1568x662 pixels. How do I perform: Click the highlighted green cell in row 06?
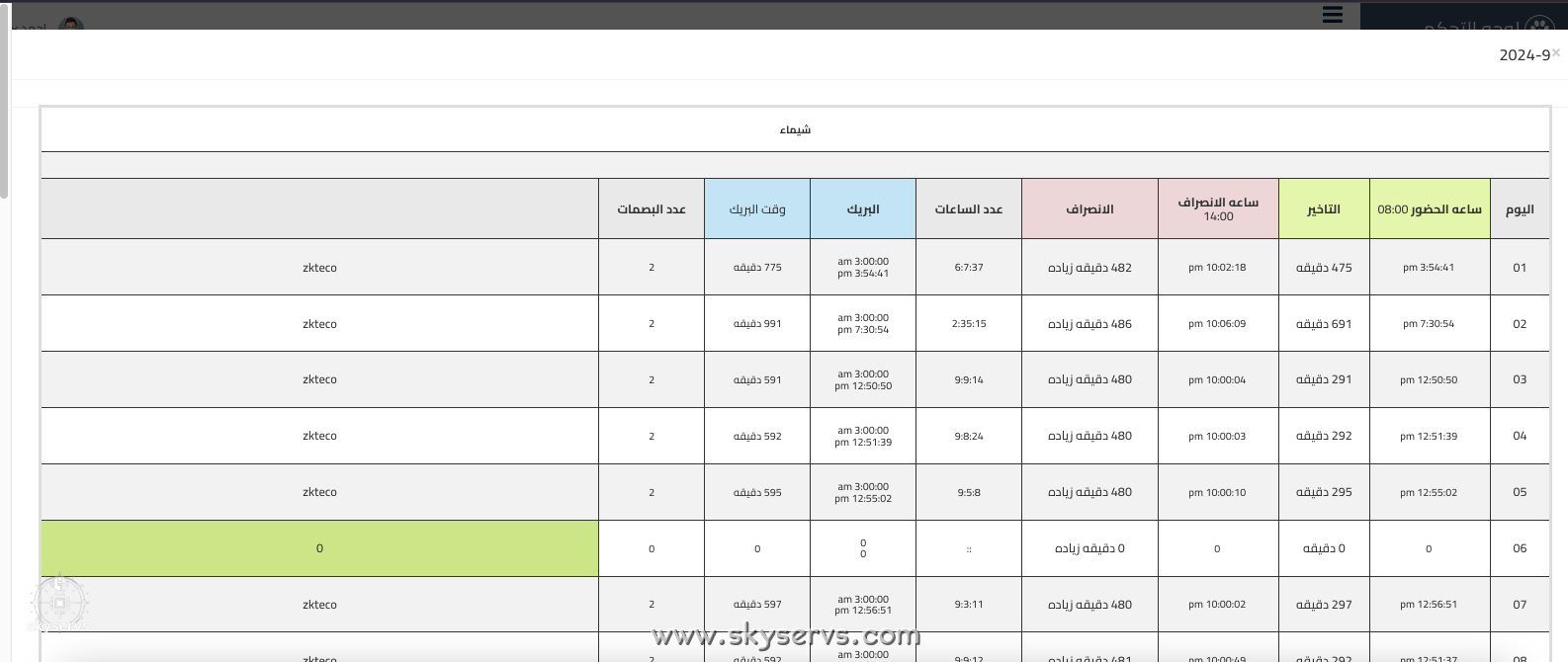point(319,548)
